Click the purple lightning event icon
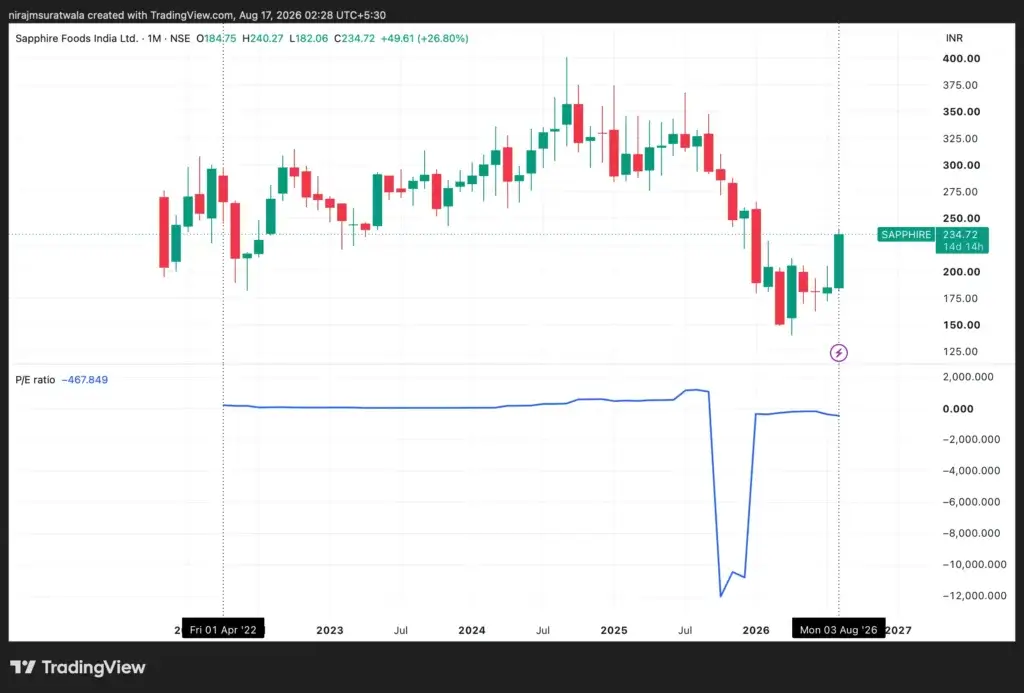Image resolution: width=1024 pixels, height=693 pixels. click(x=839, y=353)
